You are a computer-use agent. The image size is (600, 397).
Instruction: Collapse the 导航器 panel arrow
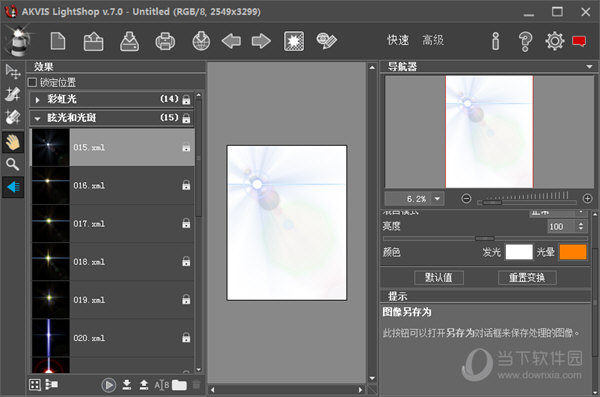tap(589, 67)
